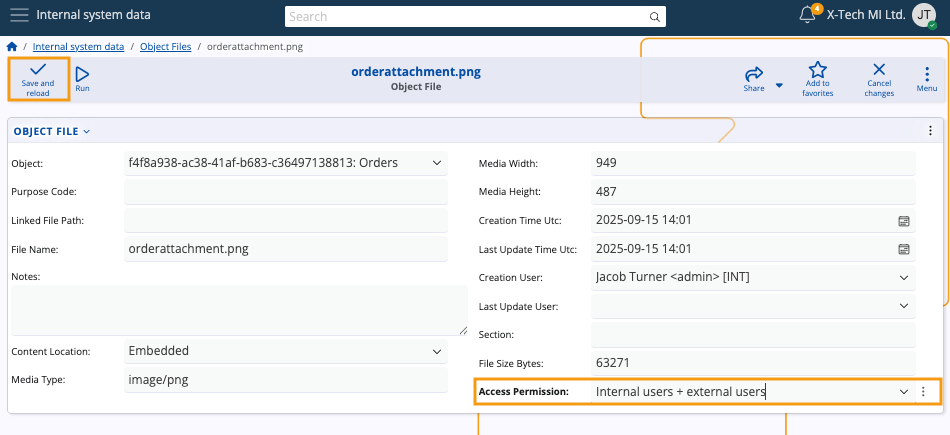The image size is (950, 435).
Task: Open the hamburger navigation menu
Action: point(19,15)
